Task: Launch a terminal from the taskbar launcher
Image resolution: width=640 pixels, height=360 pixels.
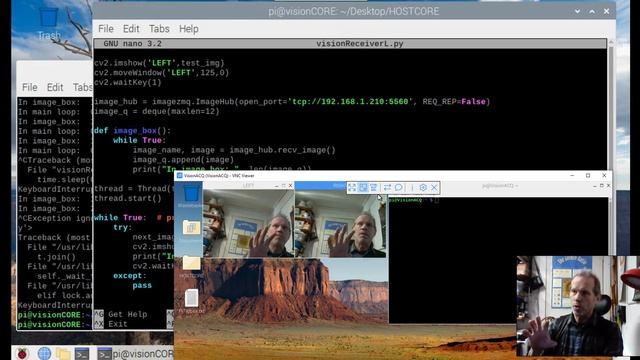Action: click(82, 353)
